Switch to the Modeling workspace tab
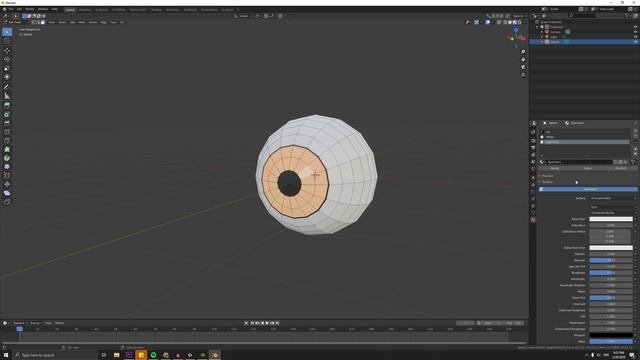 pyautogui.click(x=85, y=9)
